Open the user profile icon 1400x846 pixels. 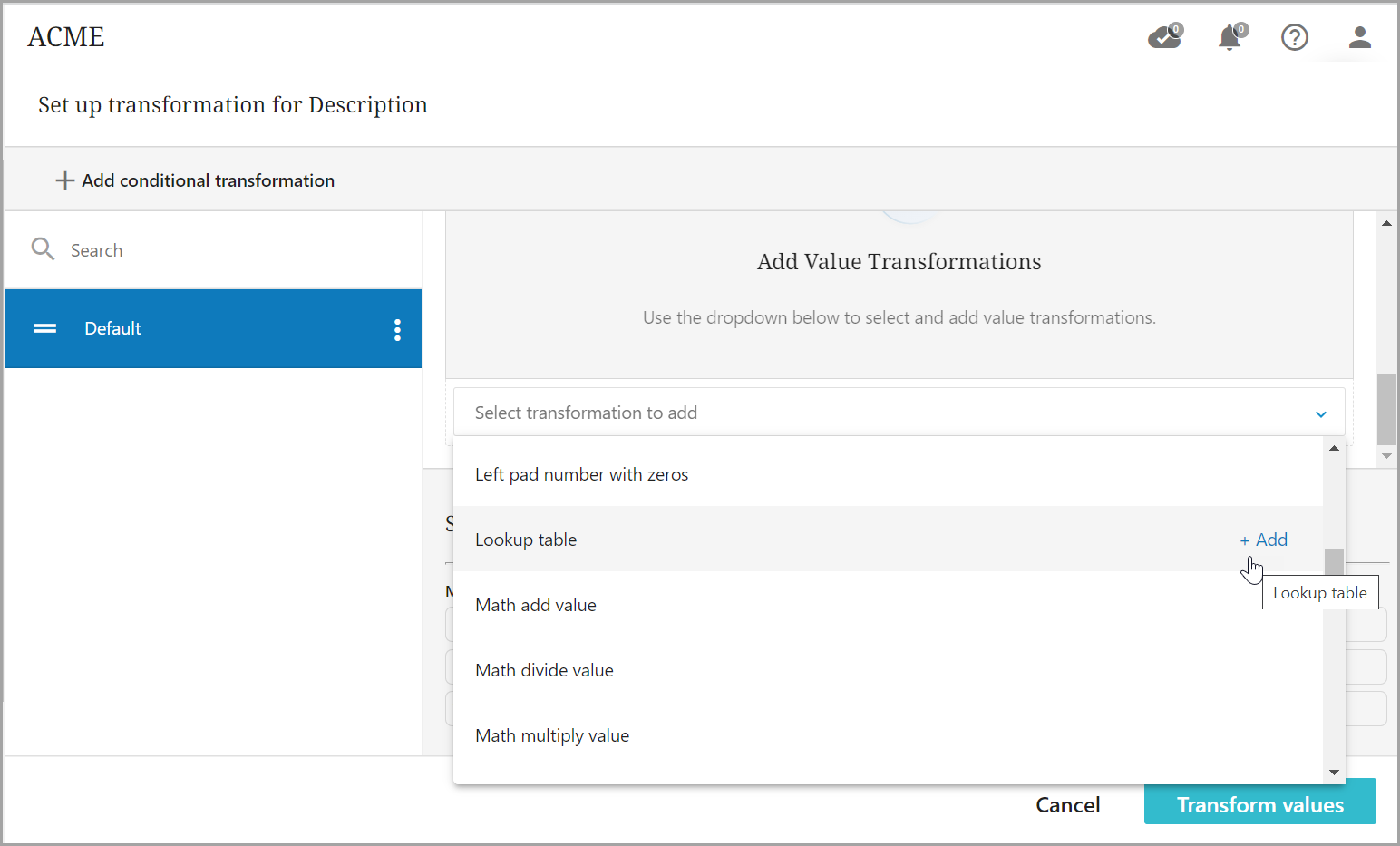pyautogui.click(x=1359, y=37)
